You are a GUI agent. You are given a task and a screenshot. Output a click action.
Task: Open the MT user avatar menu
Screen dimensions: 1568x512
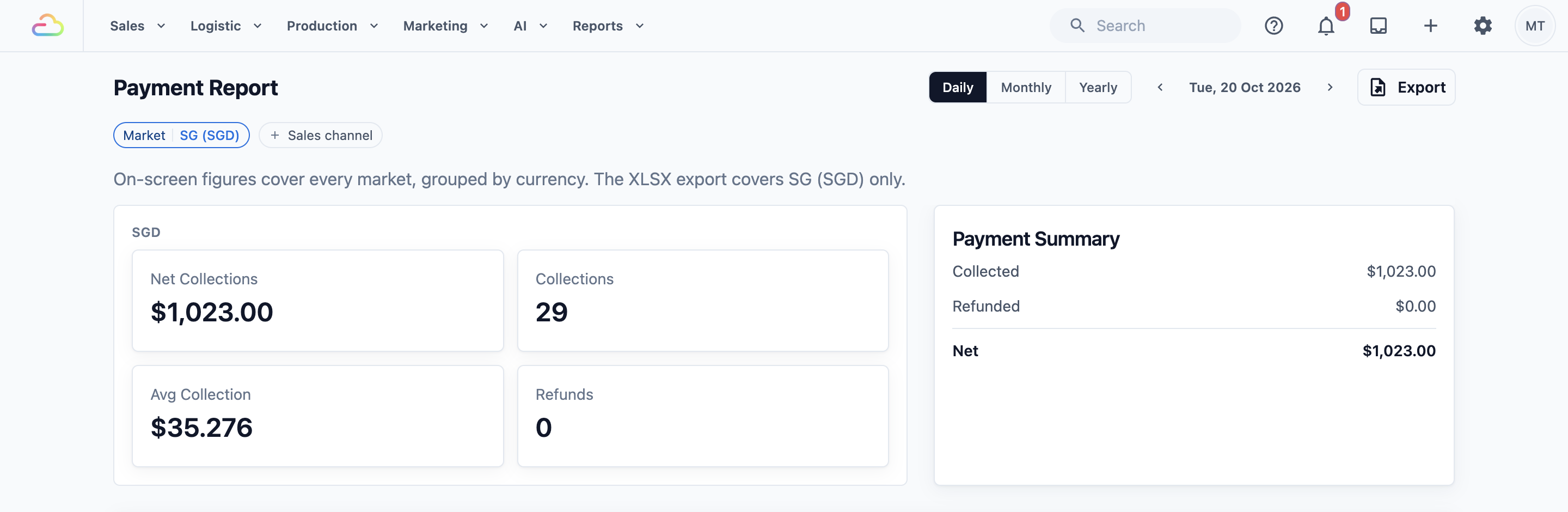click(x=1535, y=26)
